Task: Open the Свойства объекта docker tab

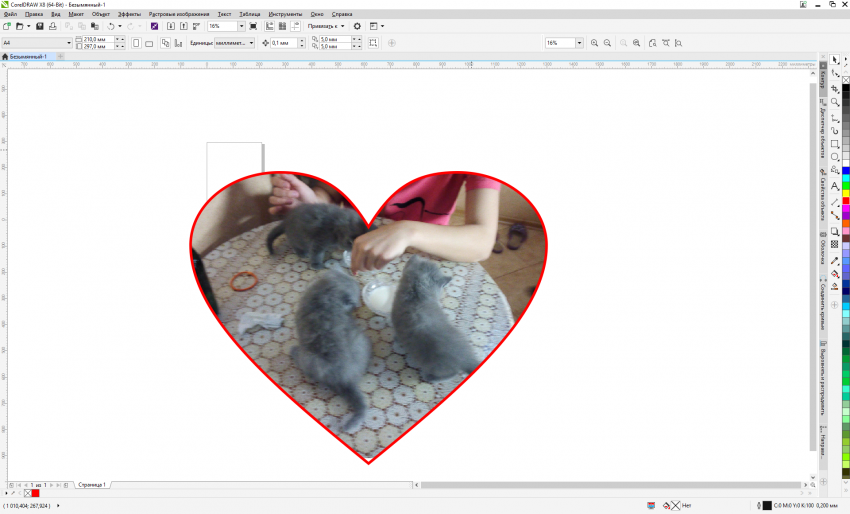Action: [823, 195]
